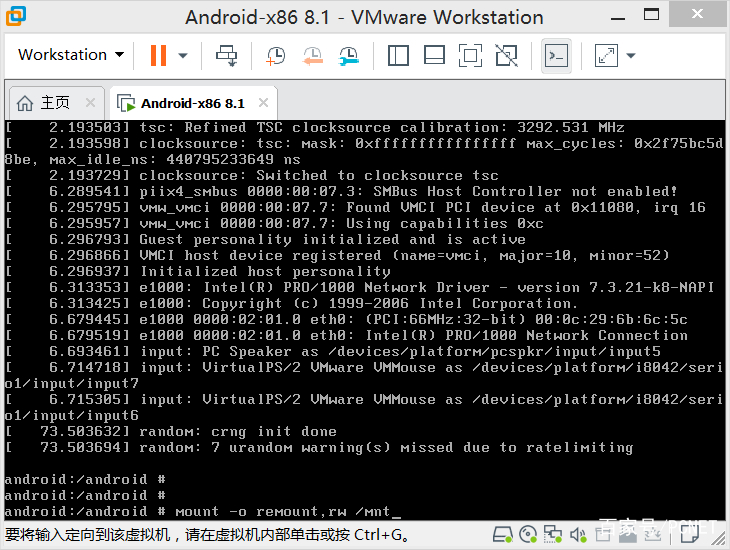
Task: Open the Workstation menu
Action: (x=71, y=55)
